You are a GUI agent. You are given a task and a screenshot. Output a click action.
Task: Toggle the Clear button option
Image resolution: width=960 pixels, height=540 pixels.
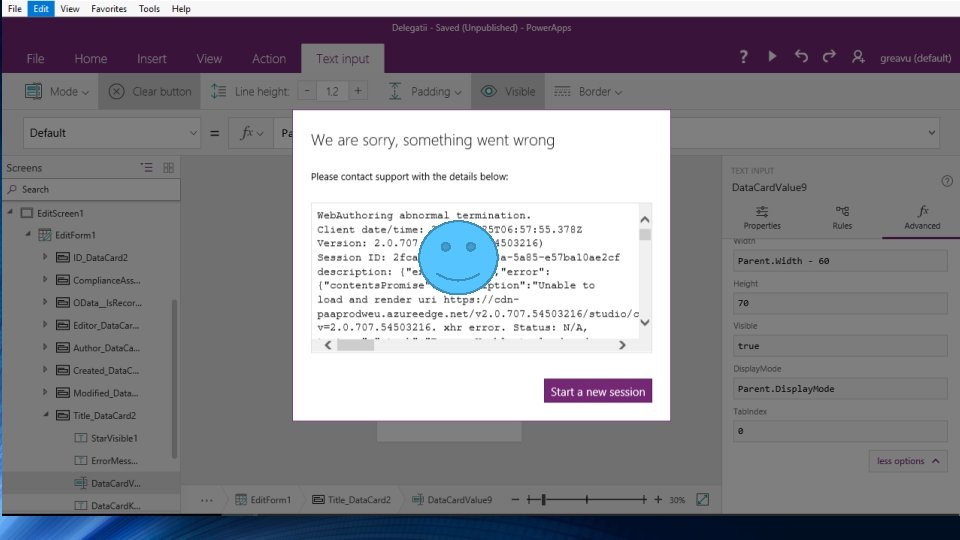click(149, 91)
